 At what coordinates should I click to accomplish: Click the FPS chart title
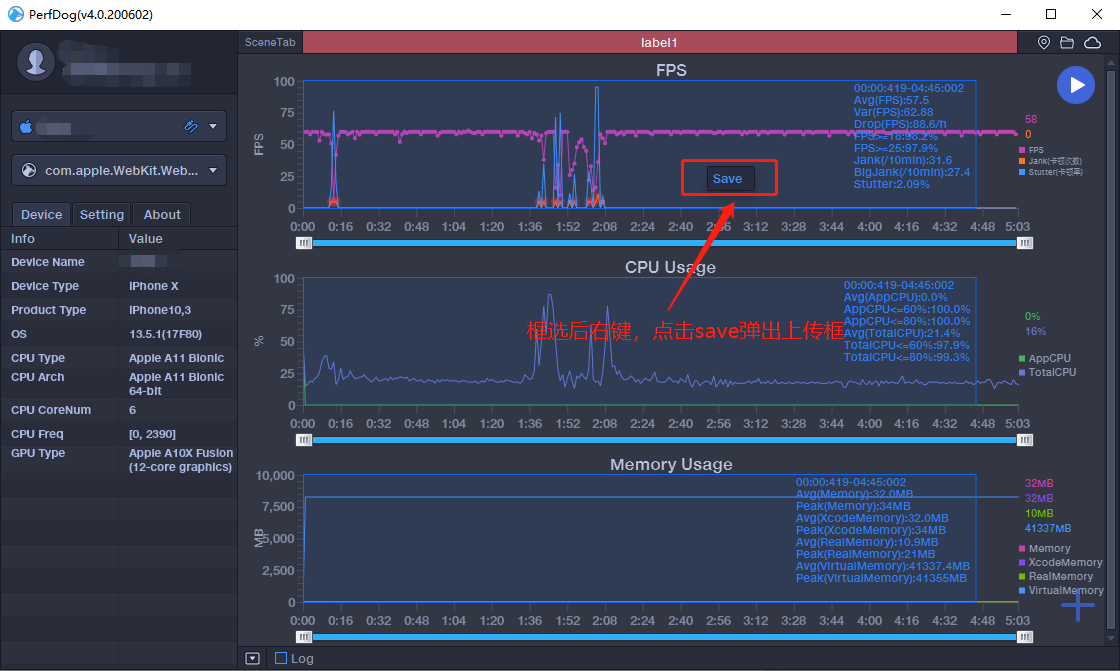pyautogui.click(x=671, y=70)
